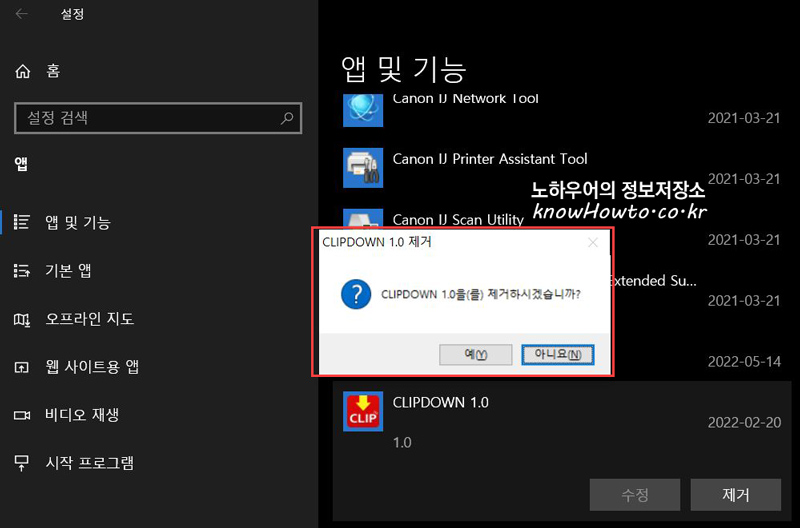Screen dimensions: 800x528
Task: Click the 시작 프로그램 icon
Action: coord(21,463)
